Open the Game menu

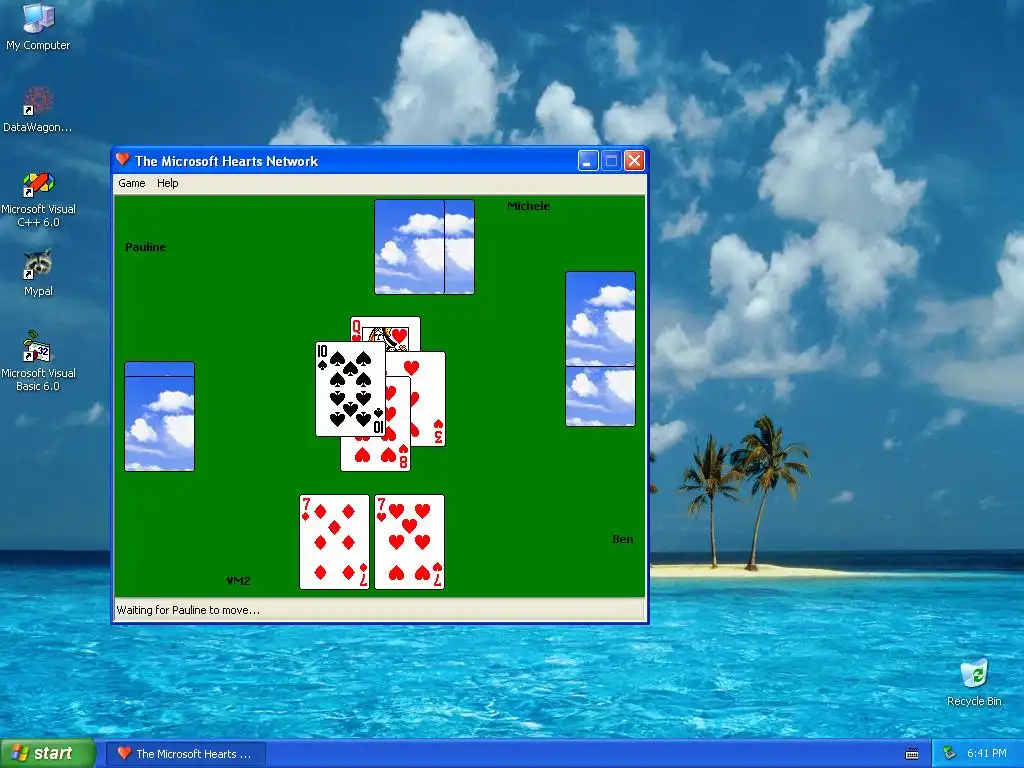click(131, 184)
